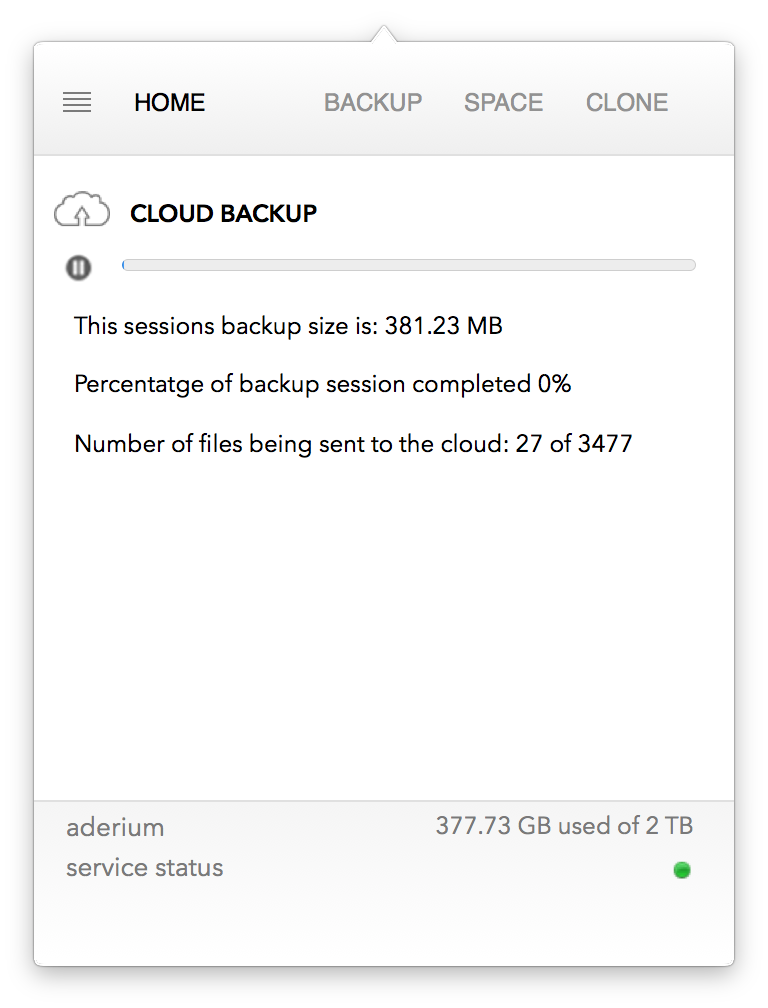Click the popover arrow pointer at top
The width and height of the screenshot is (768, 1008).
tap(384, 35)
